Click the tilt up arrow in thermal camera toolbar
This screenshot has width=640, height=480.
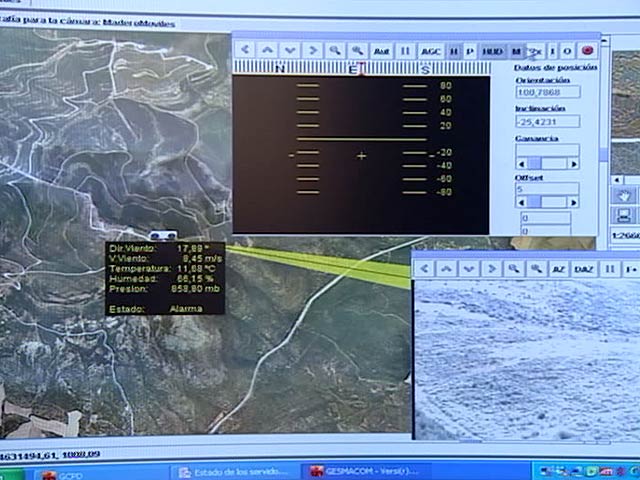pyautogui.click(x=268, y=50)
